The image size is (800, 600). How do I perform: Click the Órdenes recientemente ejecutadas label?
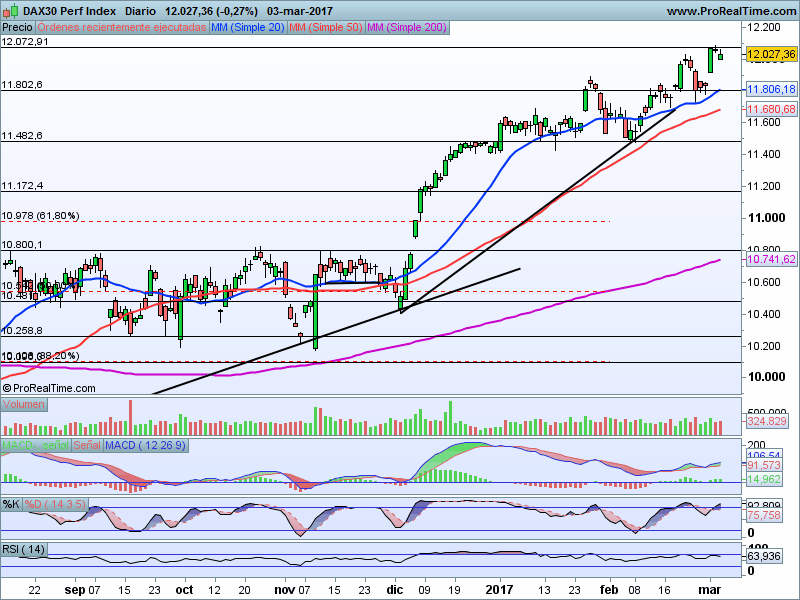tap(122, 28)
